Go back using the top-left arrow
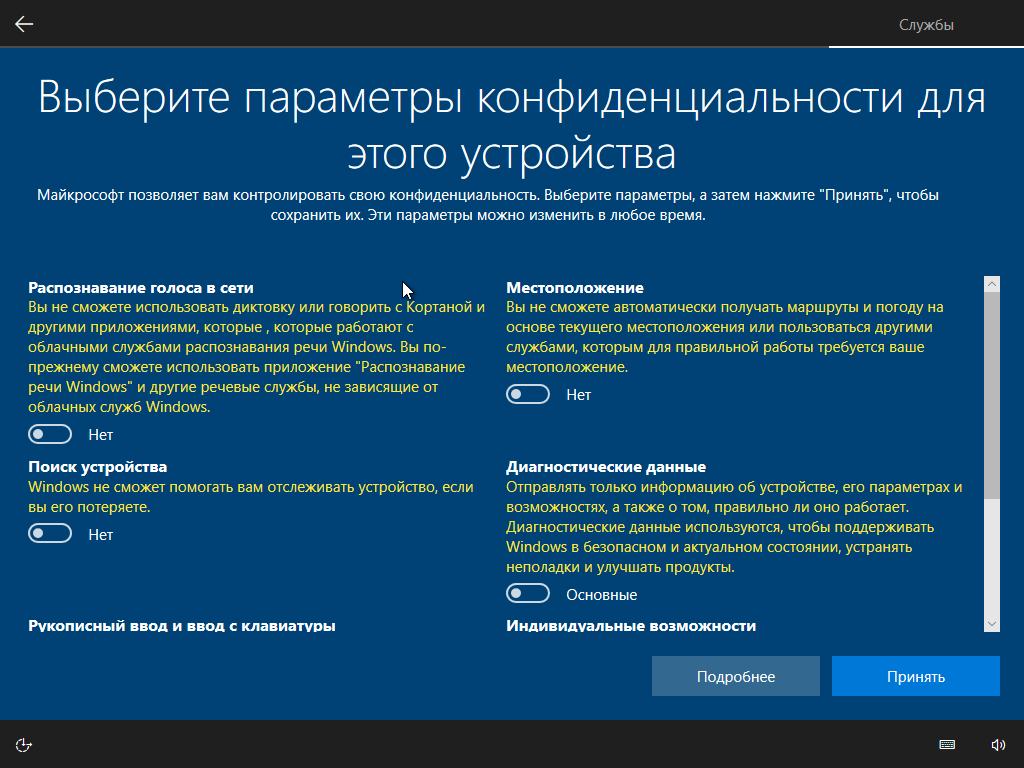 [24, 24]
